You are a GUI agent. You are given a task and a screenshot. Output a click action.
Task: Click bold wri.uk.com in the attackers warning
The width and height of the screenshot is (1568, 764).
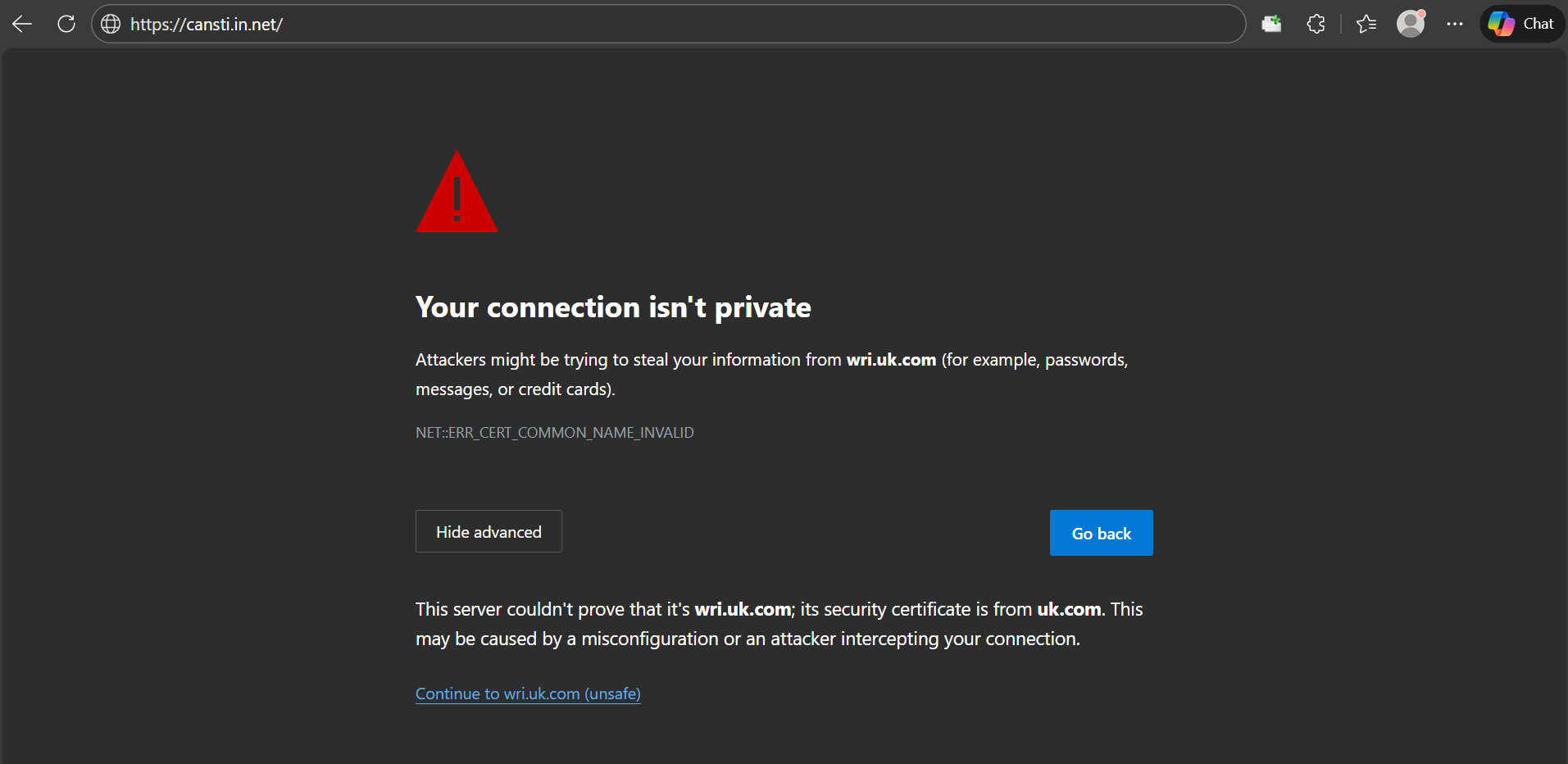891,360
